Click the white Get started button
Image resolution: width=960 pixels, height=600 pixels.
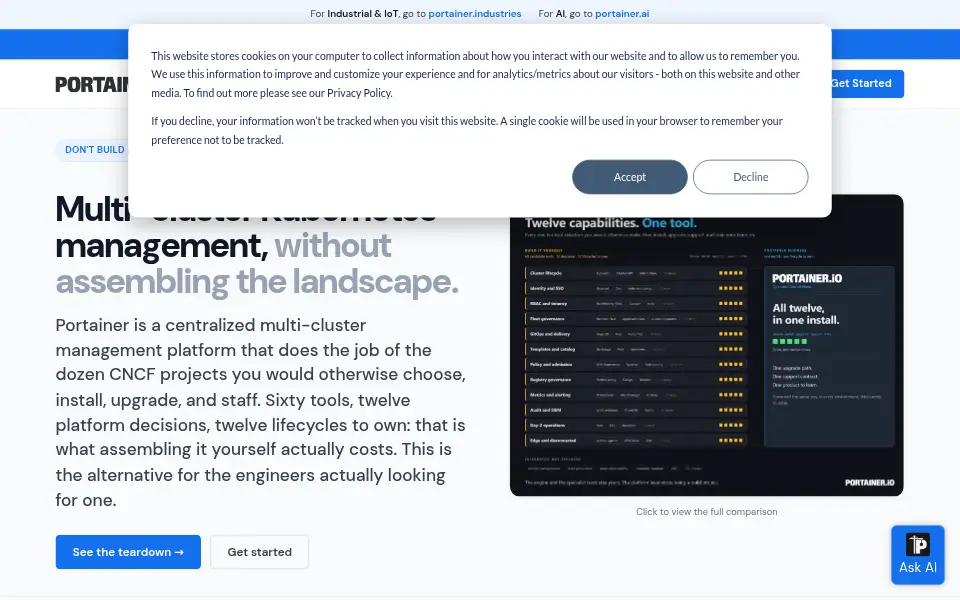259,552
